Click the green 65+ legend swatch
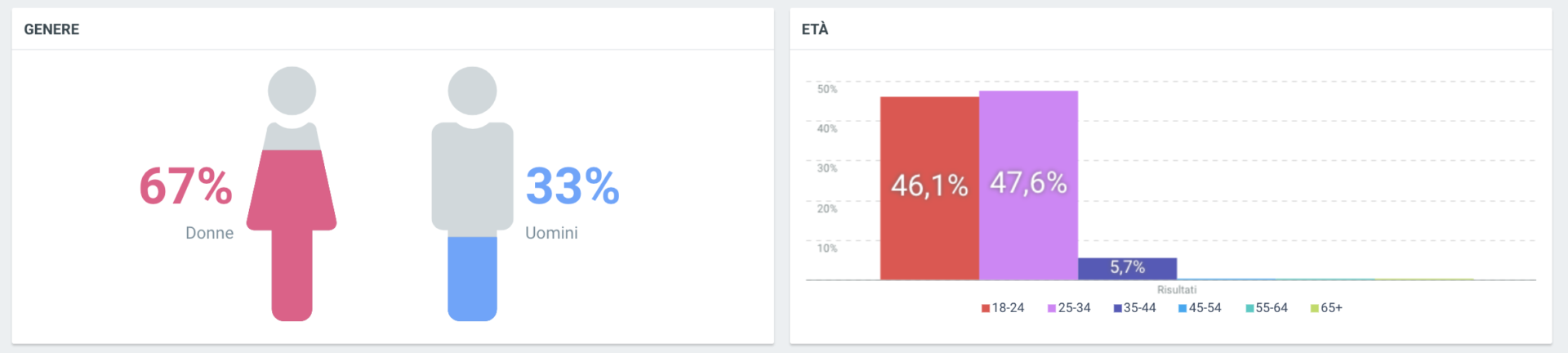1568x353 pixels. (x=1315, y=308)
